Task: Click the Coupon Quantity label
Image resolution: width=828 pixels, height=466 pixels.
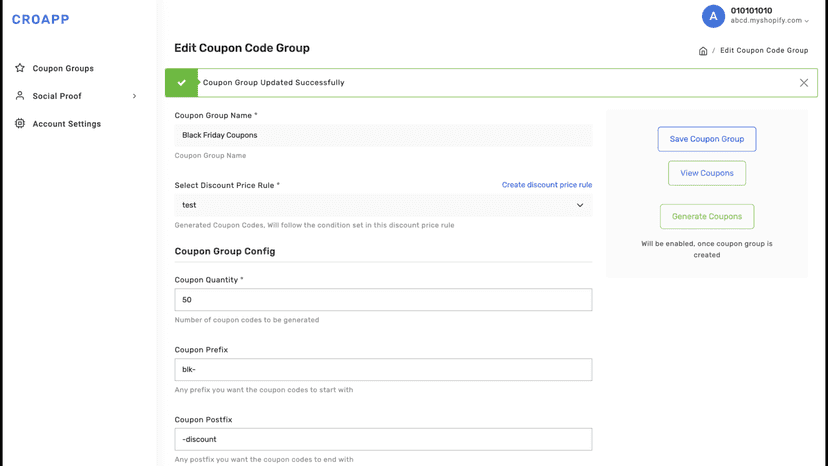Action: [209, 280]
